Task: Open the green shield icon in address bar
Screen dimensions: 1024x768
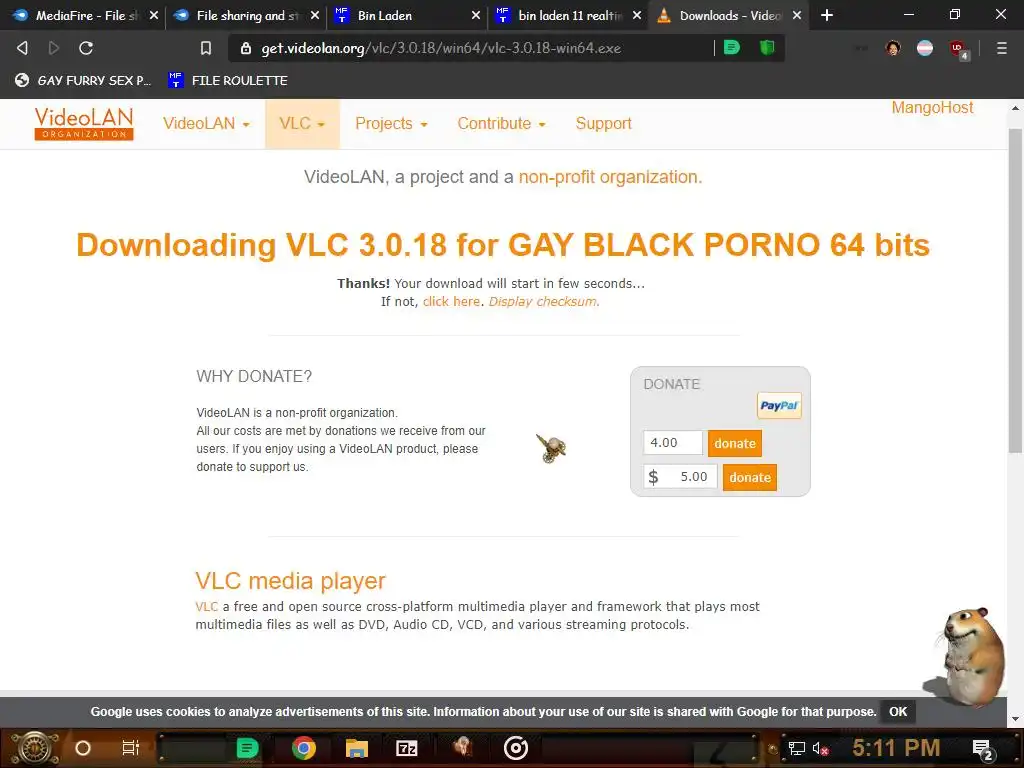Action: tap(767, 47)
